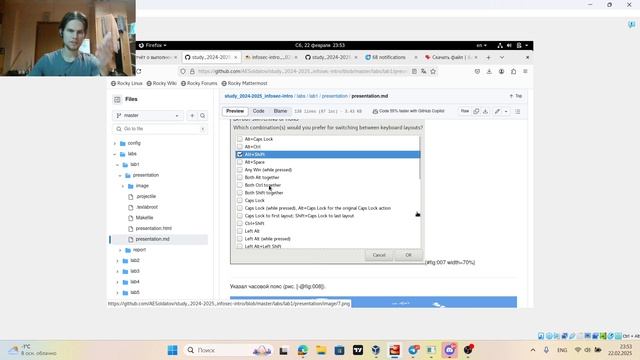Image resolution: width=640 pixels, height=360 pixels.
Task: Click the Top link
Action: pos(516,96)
